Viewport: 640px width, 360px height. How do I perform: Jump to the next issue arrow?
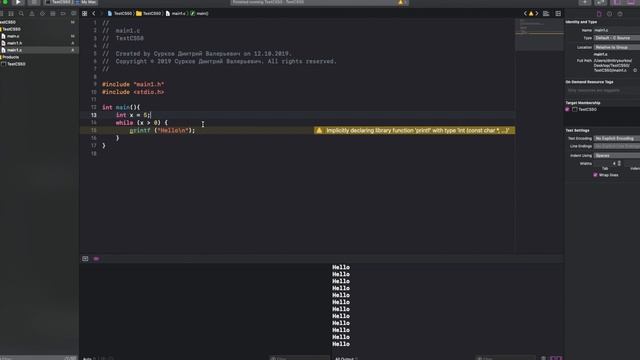(537, 13)
